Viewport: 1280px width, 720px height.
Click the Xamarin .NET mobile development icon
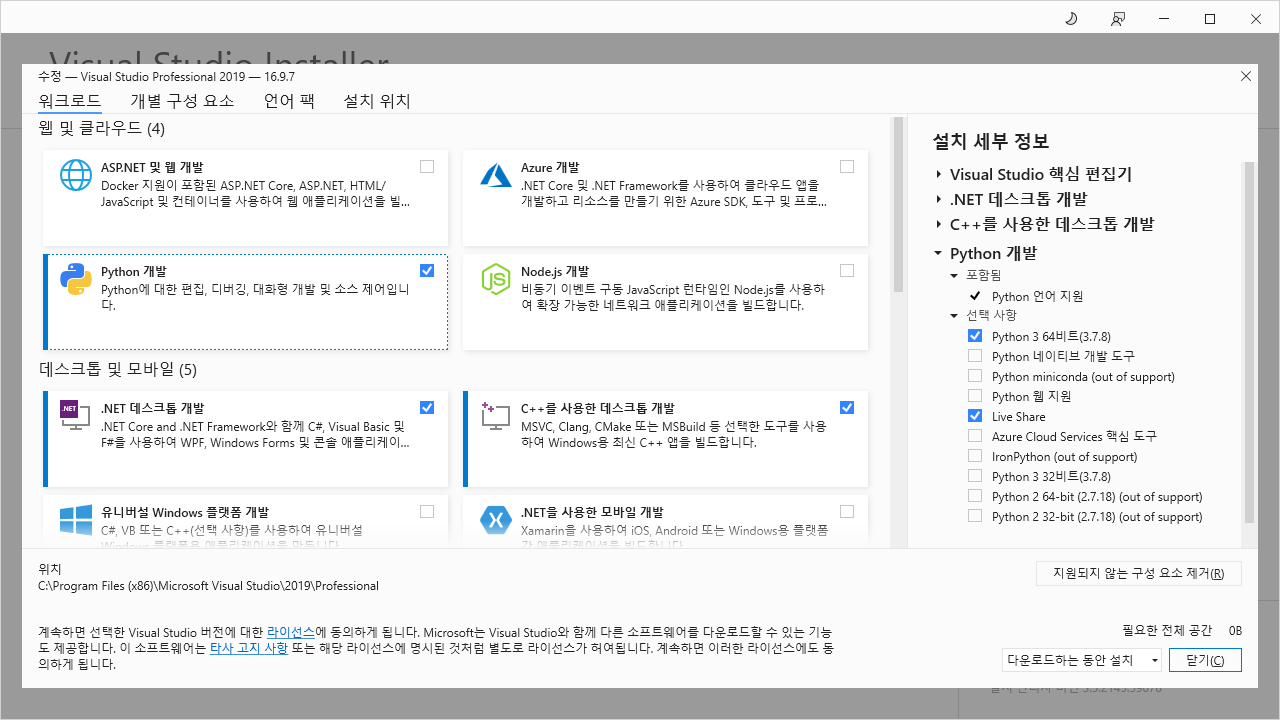[x=496, y=520]
